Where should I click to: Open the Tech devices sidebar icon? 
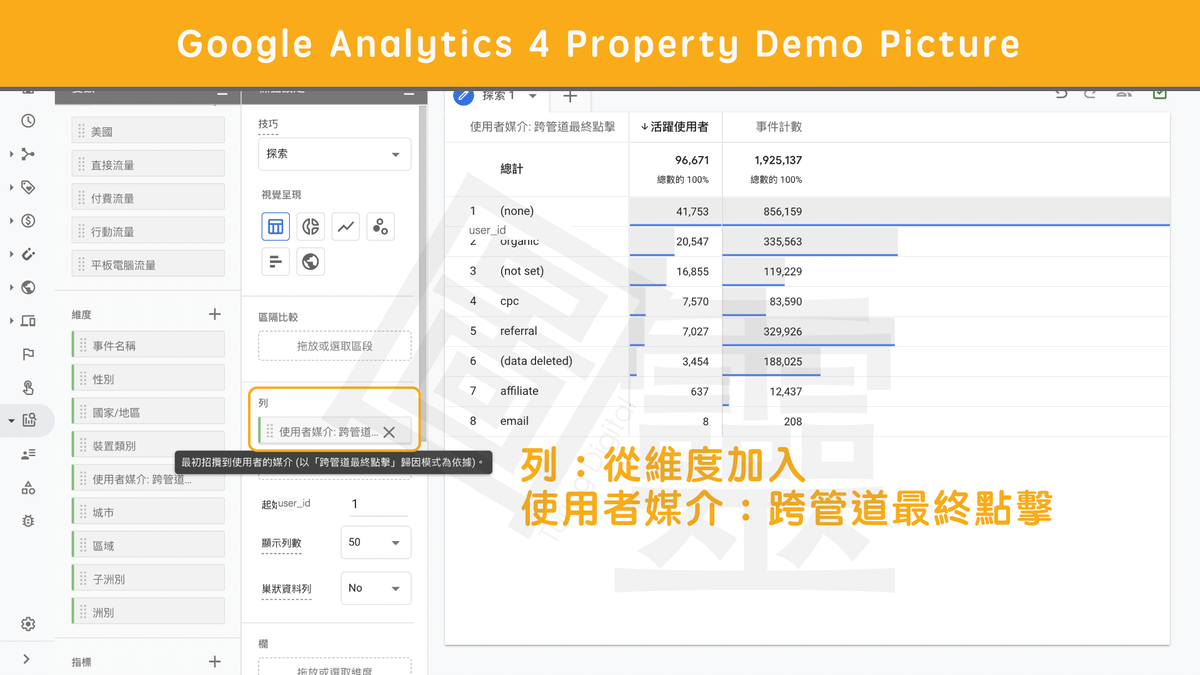28,321
